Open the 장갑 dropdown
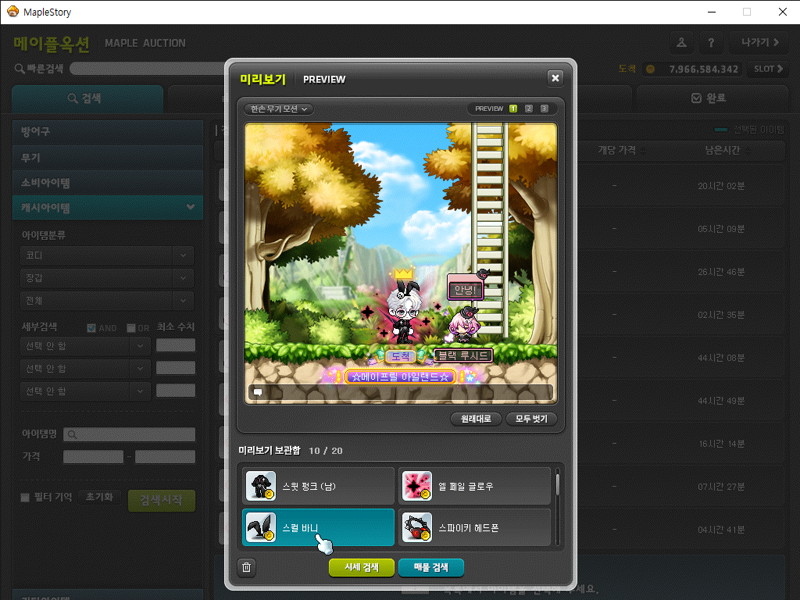Viewport: 800px width, 600px height. (x=107, y=278)
